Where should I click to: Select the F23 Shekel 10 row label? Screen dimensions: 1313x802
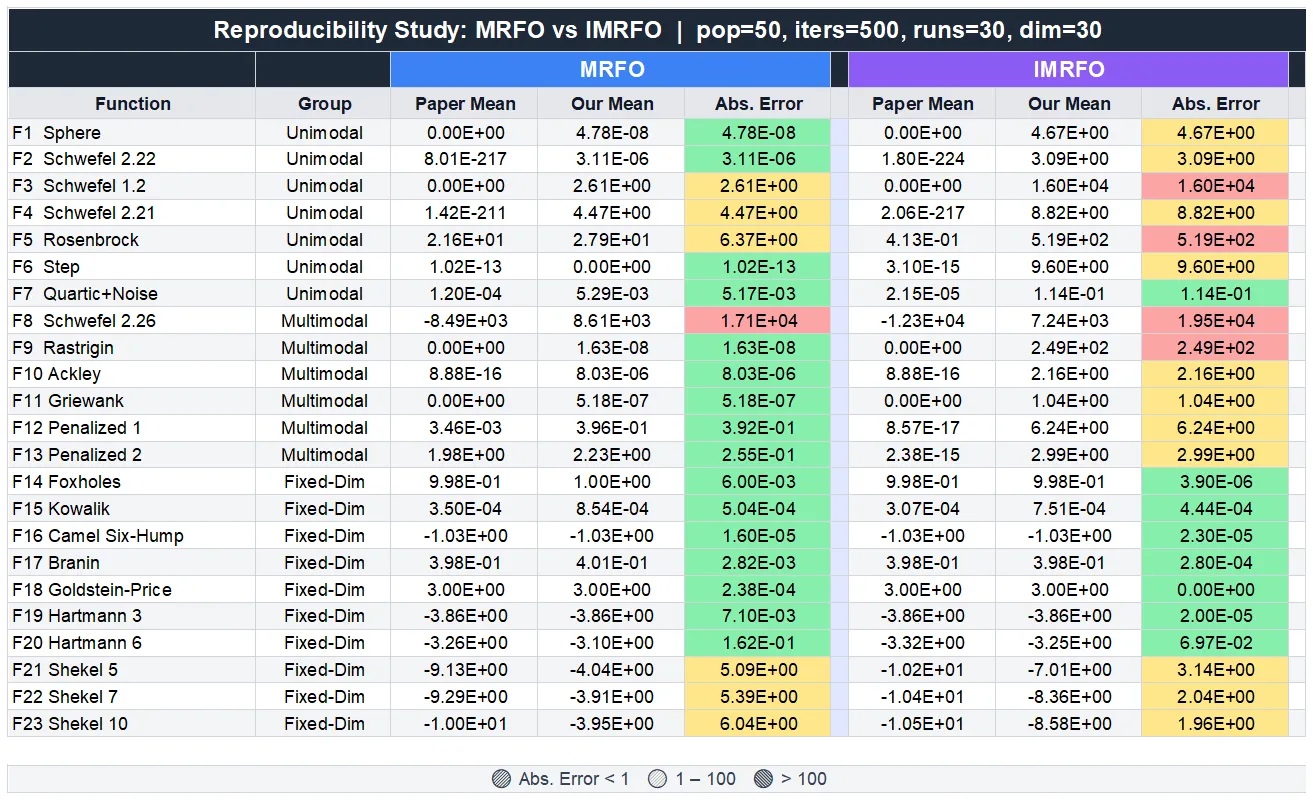pos(70,724)
